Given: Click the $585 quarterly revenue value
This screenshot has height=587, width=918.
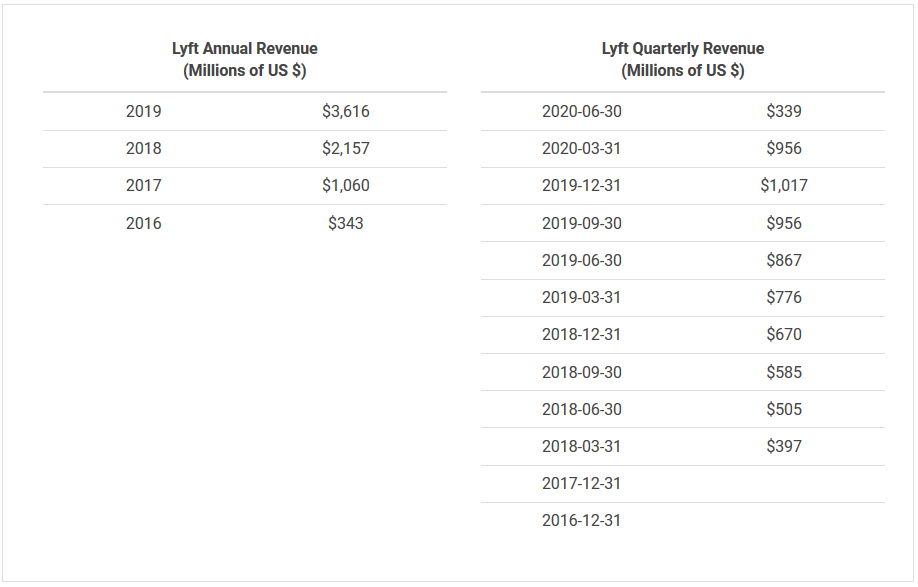Looking at the screenshot, I should point(783,372).
